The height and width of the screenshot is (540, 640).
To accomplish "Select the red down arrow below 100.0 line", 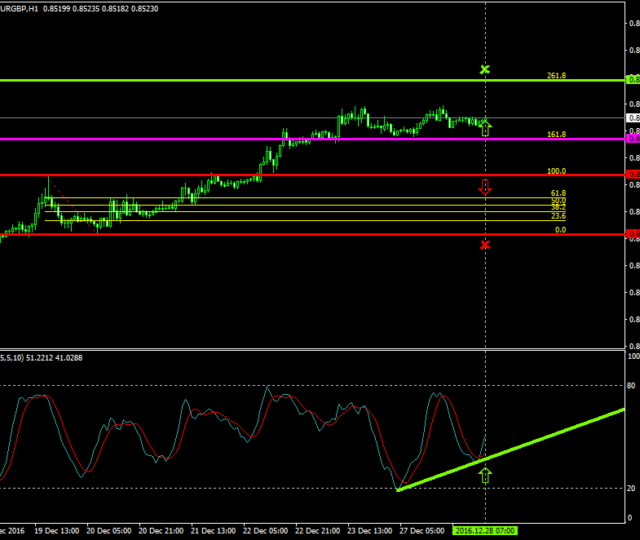I will pos(486,187).
